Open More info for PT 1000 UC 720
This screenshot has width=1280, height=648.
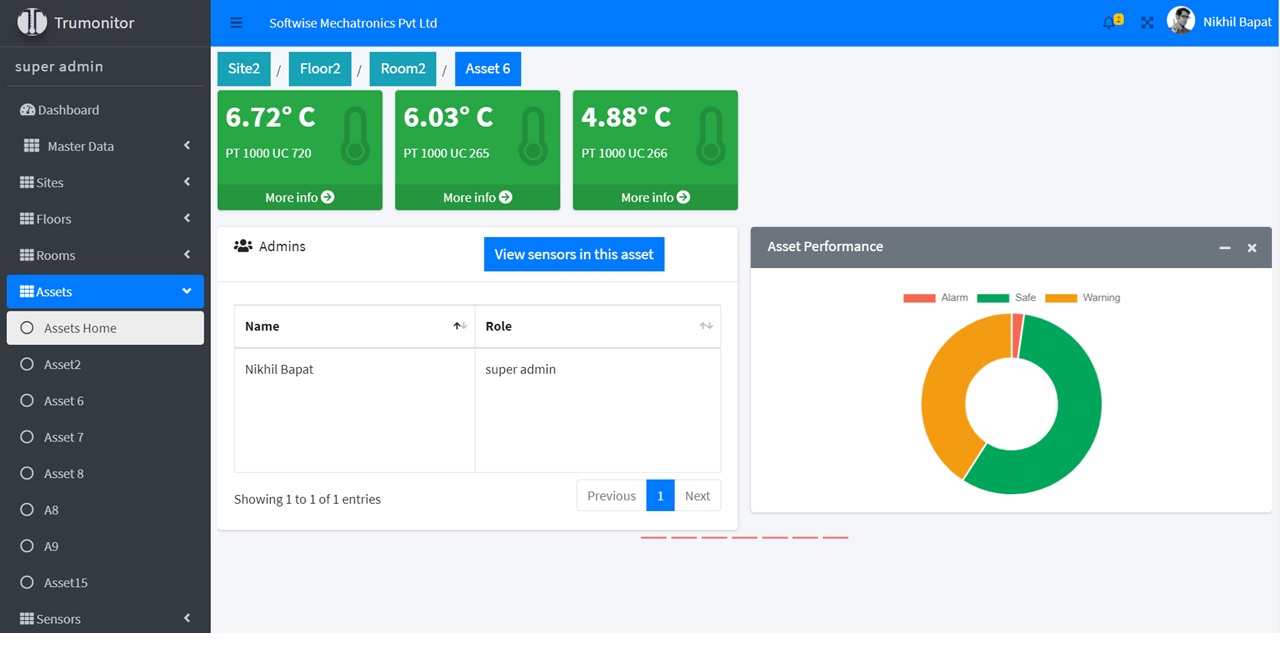pos(299,197)
